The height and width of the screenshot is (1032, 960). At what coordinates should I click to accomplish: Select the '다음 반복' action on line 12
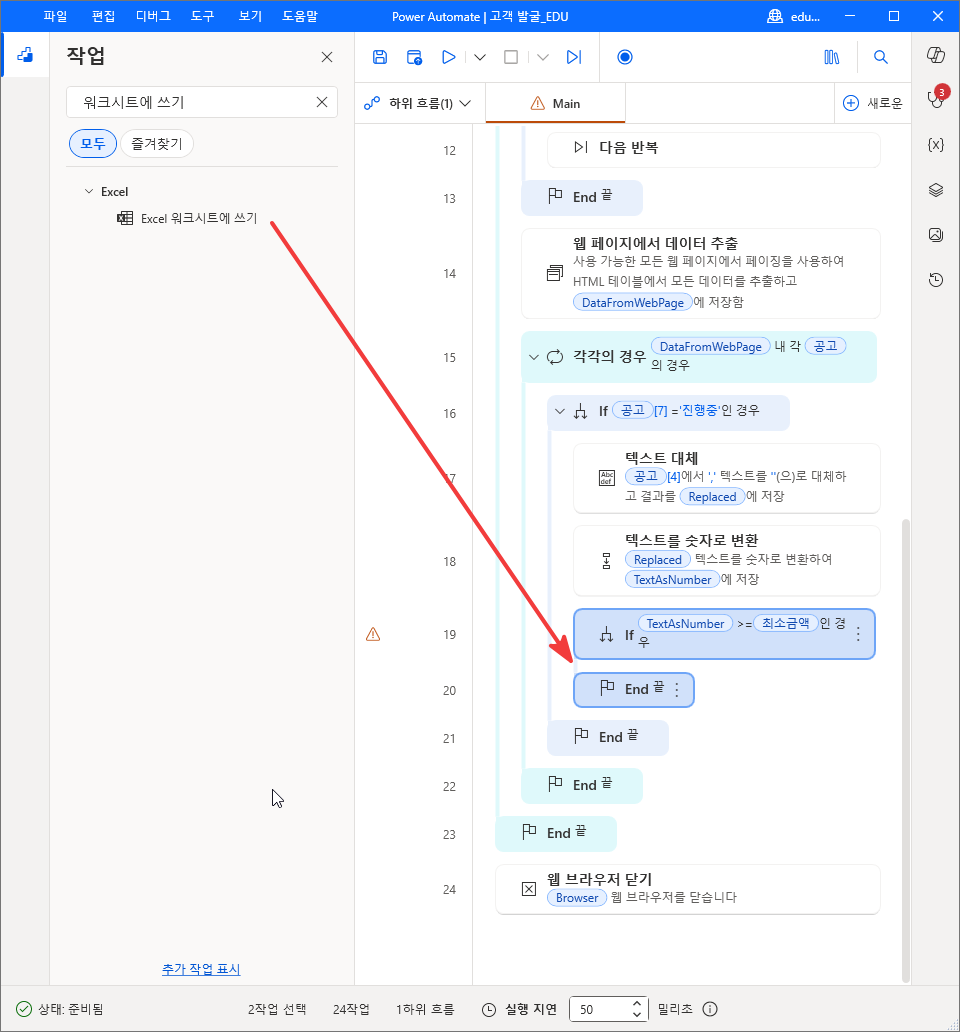714,149
